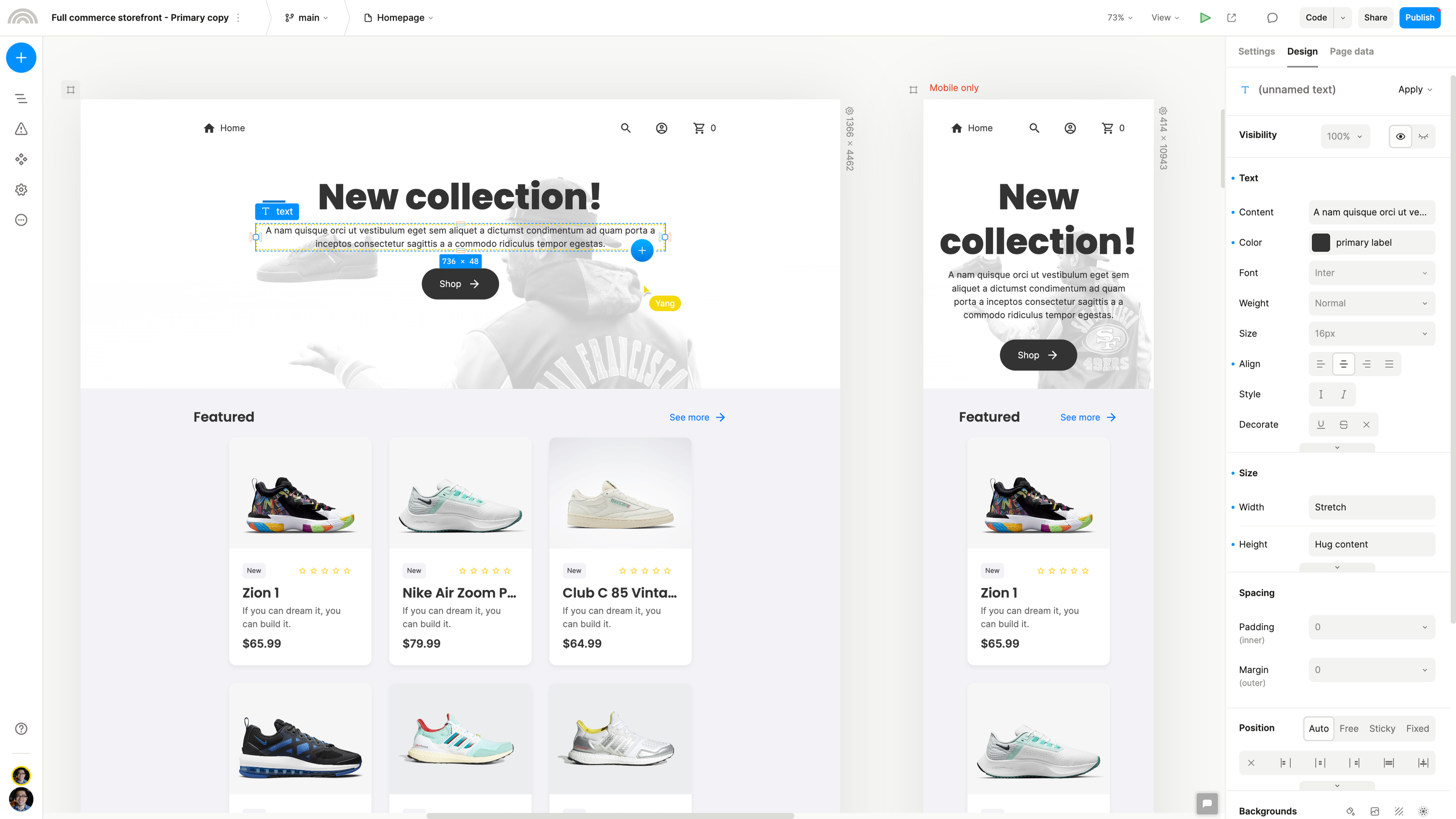The height and width of the screenshot is (819, 1456).
Task: Click the help question mark icon
Action: (x=21, y=728)
